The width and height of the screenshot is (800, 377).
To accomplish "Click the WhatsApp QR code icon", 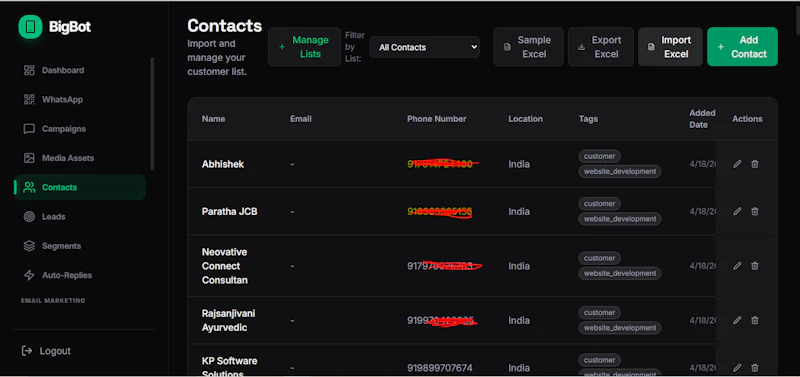I will (29, 99).
